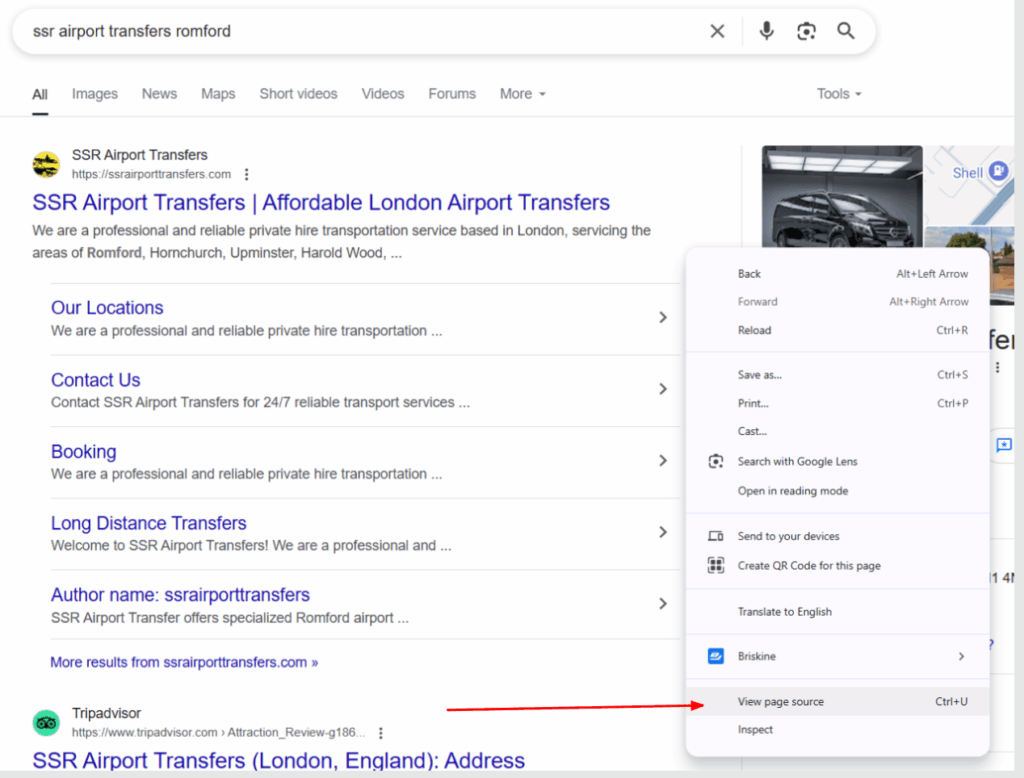Switch to the Images search tab
The height and width of the screenshot is (778, 1024).
coord(95,94)
